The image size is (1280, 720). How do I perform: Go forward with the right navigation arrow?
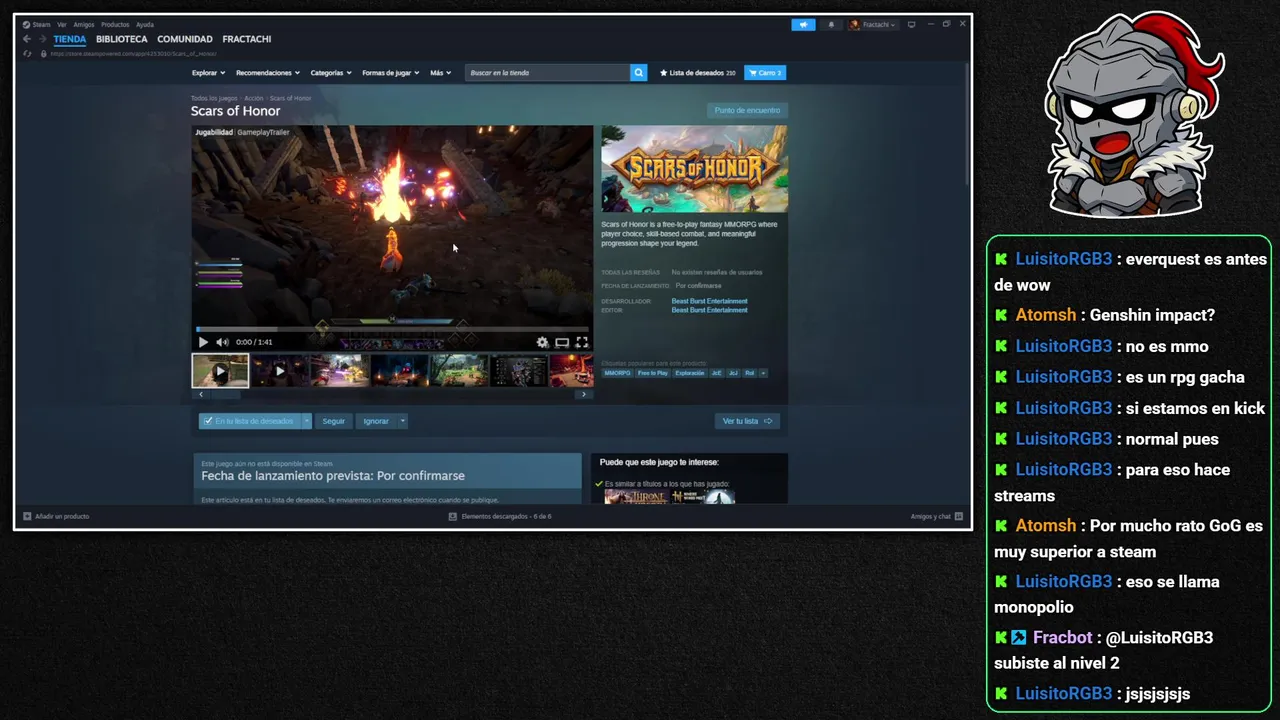pos(42,39)
